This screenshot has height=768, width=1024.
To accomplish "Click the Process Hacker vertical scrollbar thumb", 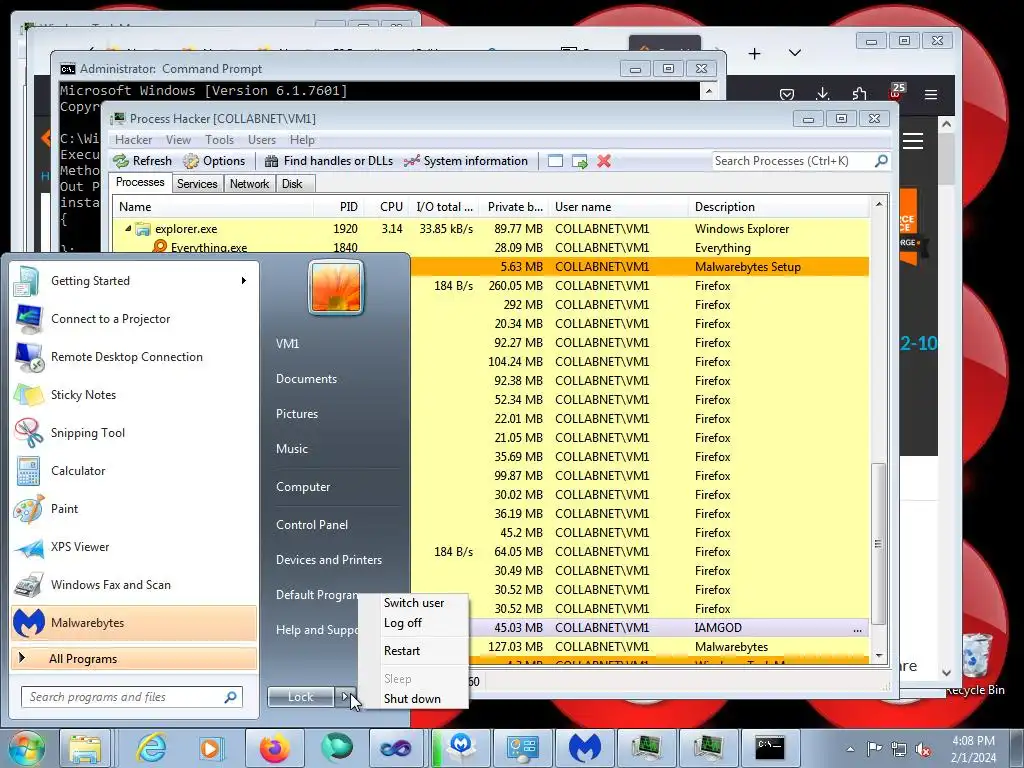I will 879,543.
